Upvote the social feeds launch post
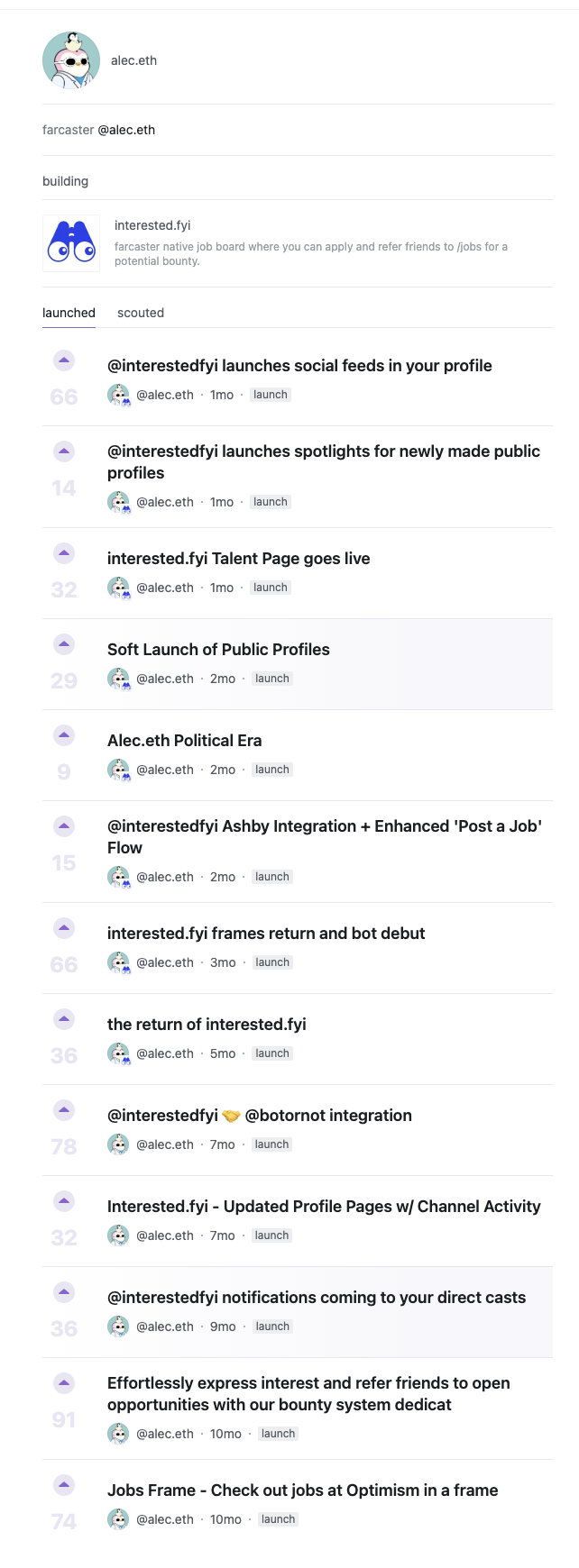Image resolution: width=579 pixels, height=1568 pixels. pos(64,360)
